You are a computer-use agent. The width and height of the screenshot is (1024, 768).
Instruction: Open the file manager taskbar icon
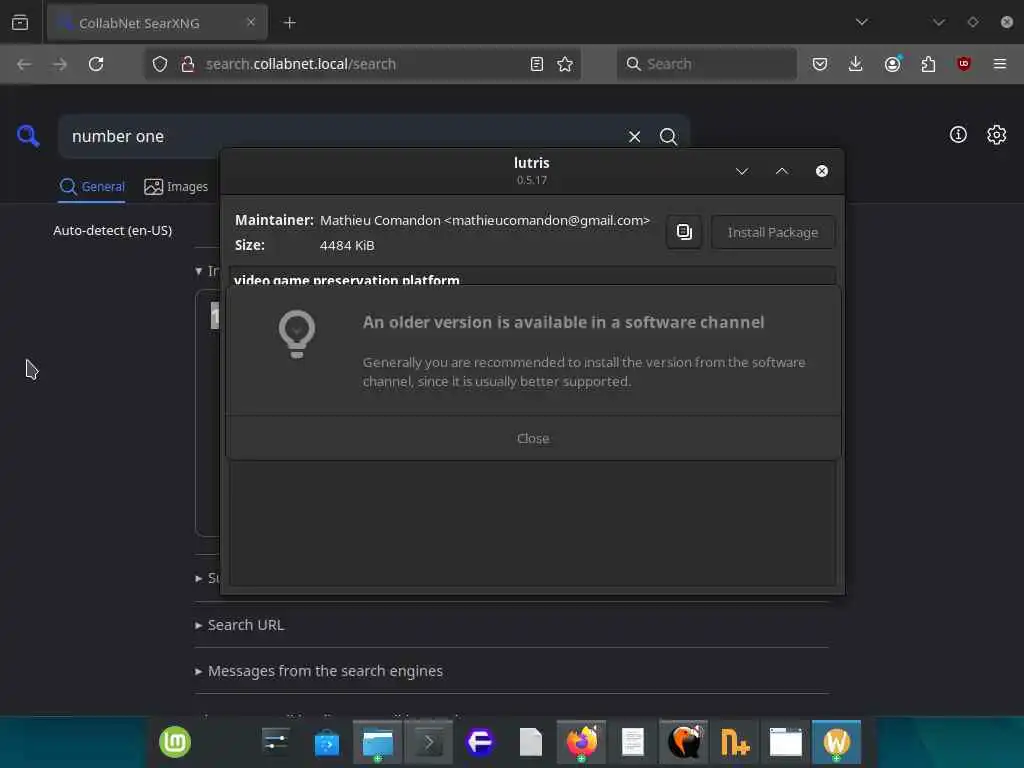click(377, 743)
